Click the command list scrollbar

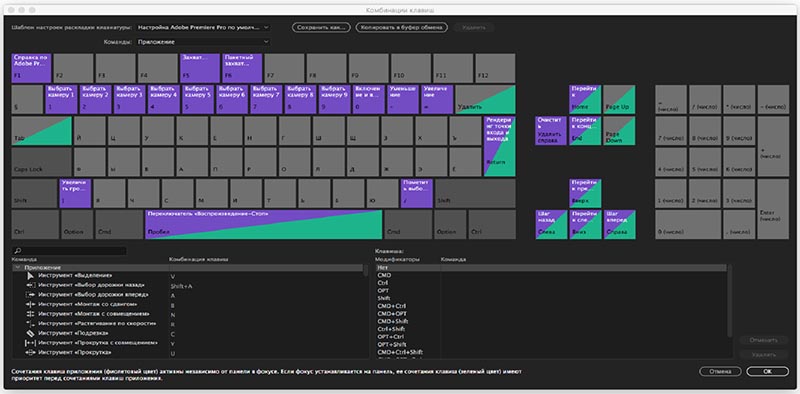[x=365, y=270]
